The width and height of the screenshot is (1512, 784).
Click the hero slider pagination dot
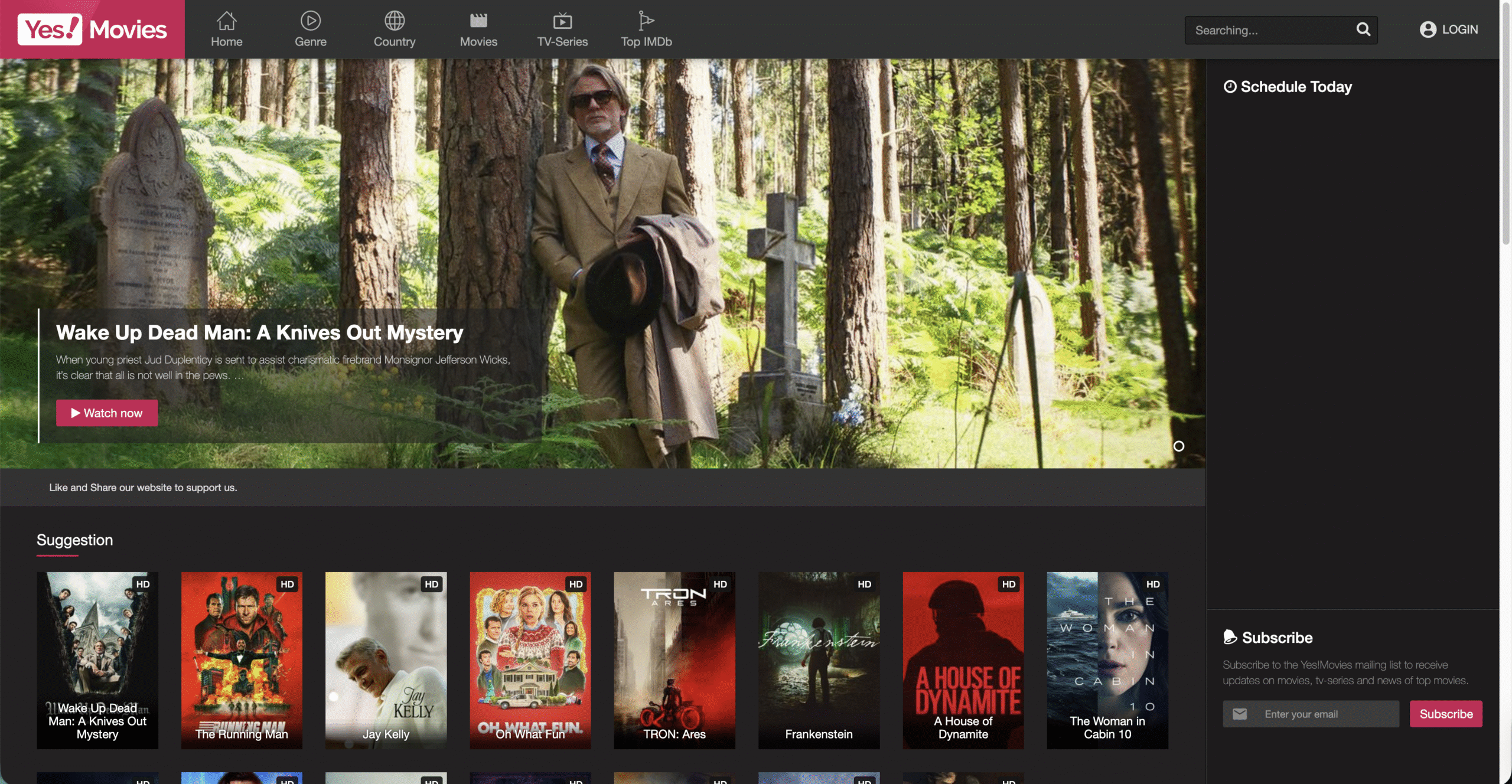1178,446
